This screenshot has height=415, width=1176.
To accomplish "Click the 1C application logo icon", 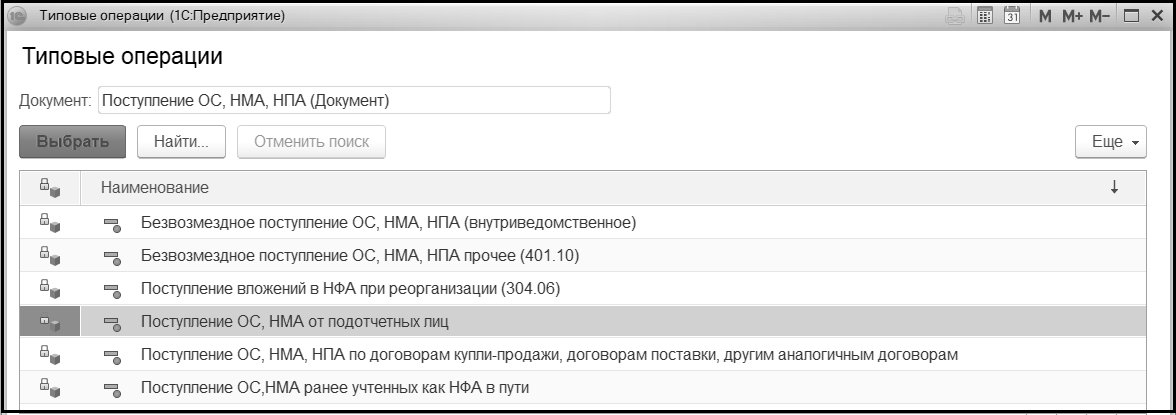I will point(17,16).
